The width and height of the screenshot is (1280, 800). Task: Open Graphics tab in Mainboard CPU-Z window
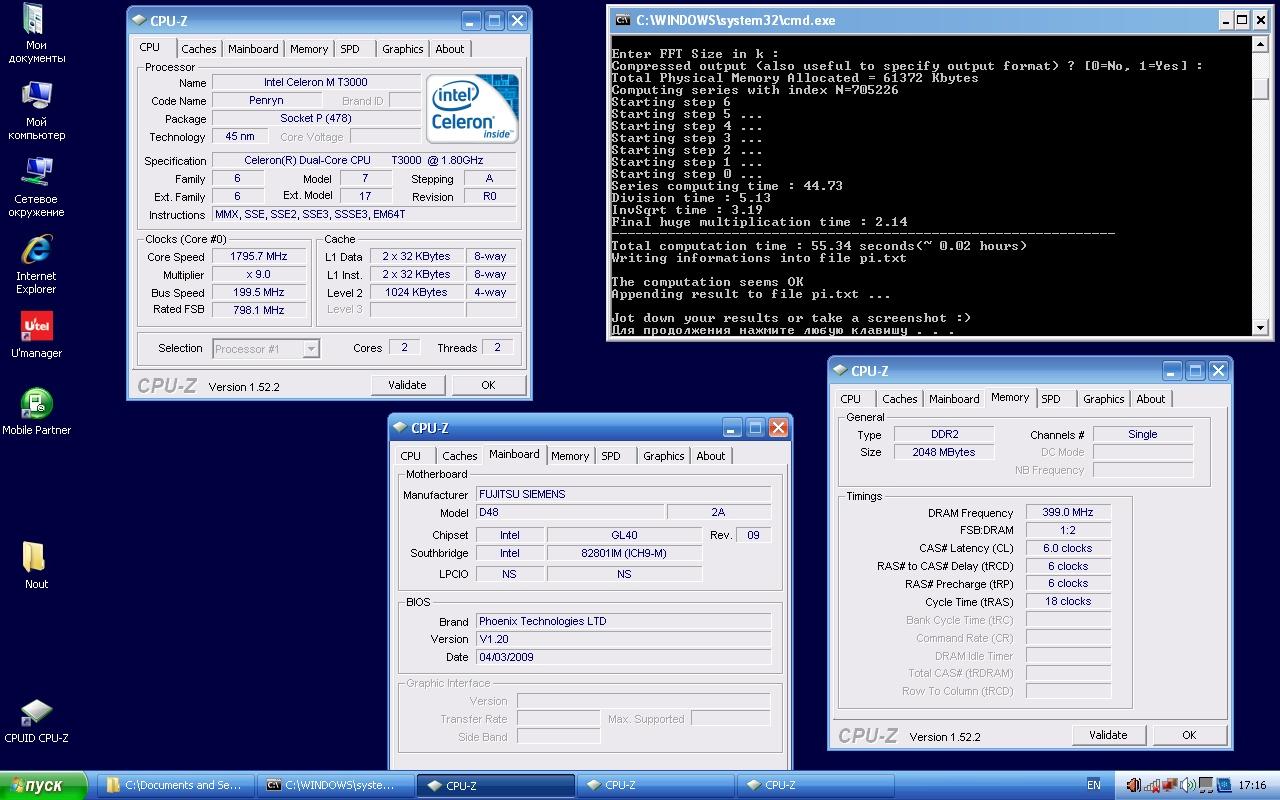point(663,456)
